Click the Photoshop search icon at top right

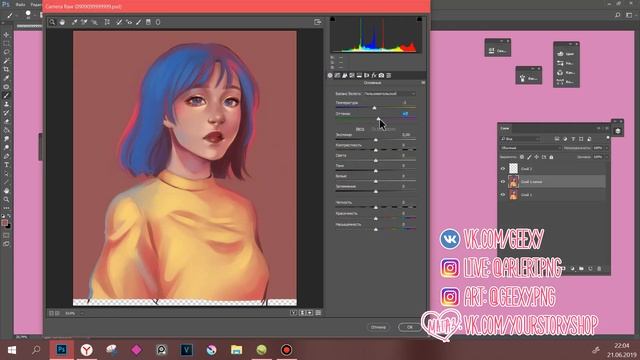(618, 15)
